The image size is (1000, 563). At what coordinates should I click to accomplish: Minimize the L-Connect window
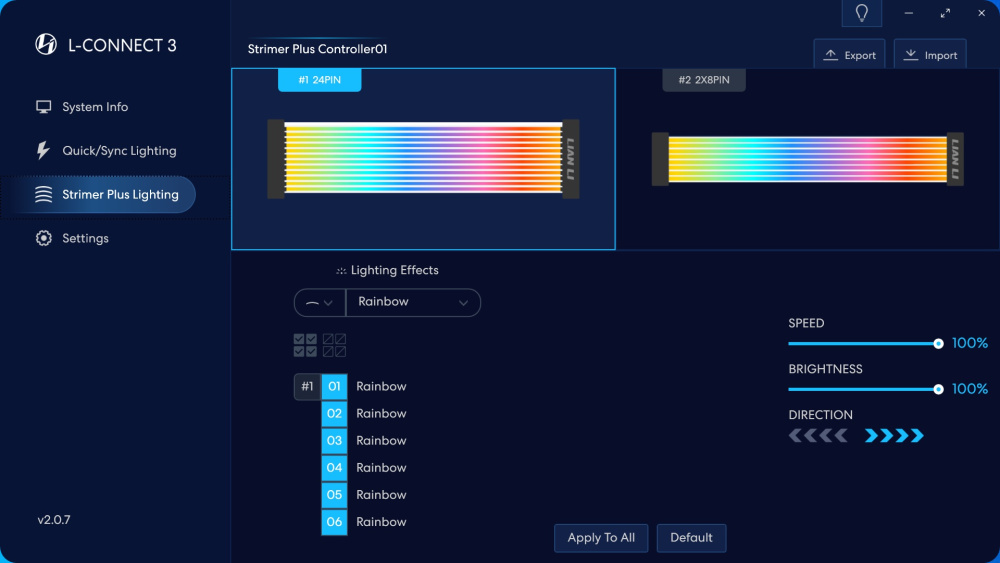[x=909, y=13]
